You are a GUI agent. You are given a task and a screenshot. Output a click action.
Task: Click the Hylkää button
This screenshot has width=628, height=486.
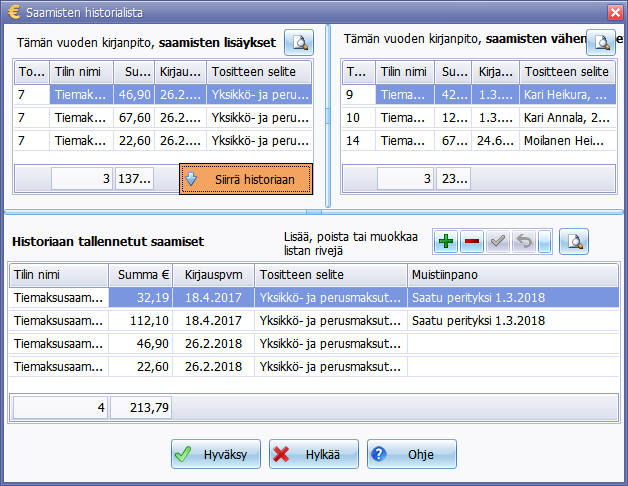[314, 454]
